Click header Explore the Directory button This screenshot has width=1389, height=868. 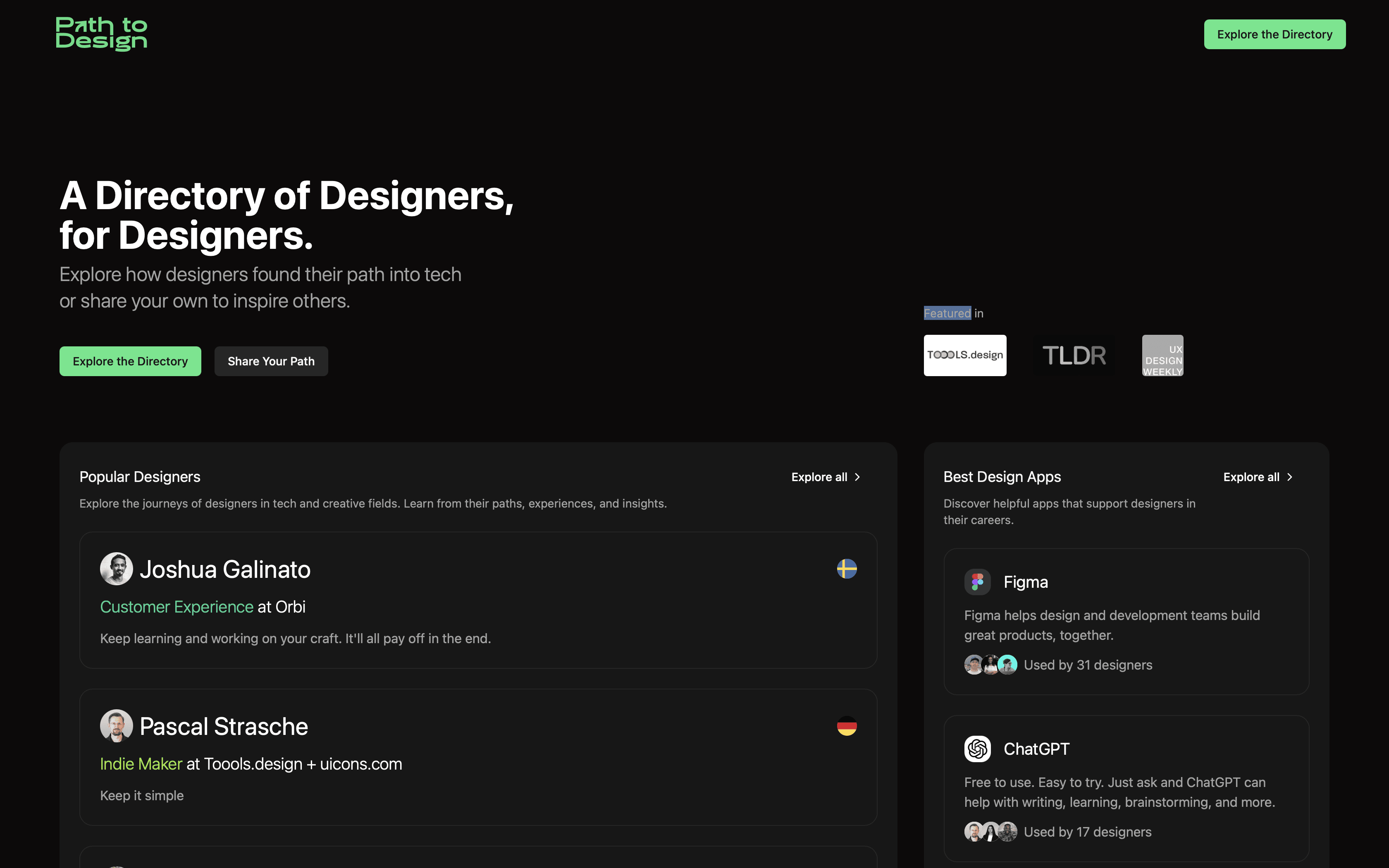pos(1275,34)
